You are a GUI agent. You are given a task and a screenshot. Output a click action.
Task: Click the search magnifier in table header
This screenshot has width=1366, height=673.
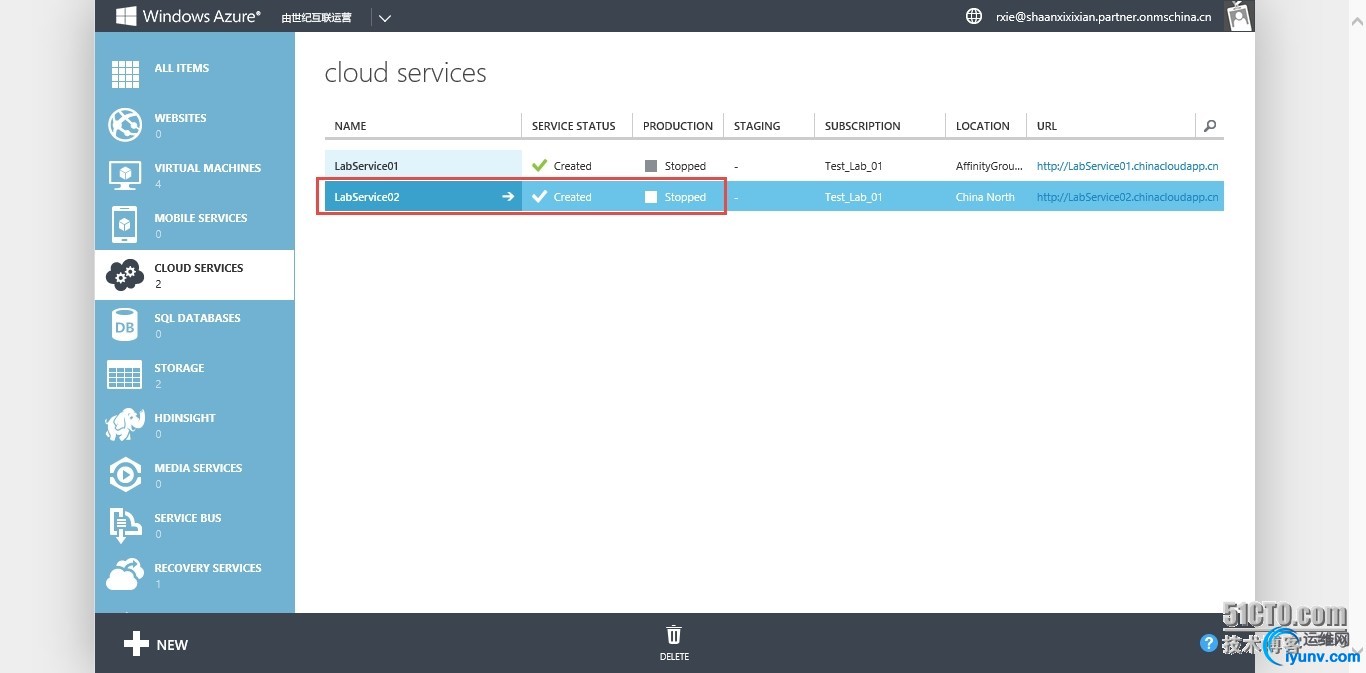(1210, 126)
